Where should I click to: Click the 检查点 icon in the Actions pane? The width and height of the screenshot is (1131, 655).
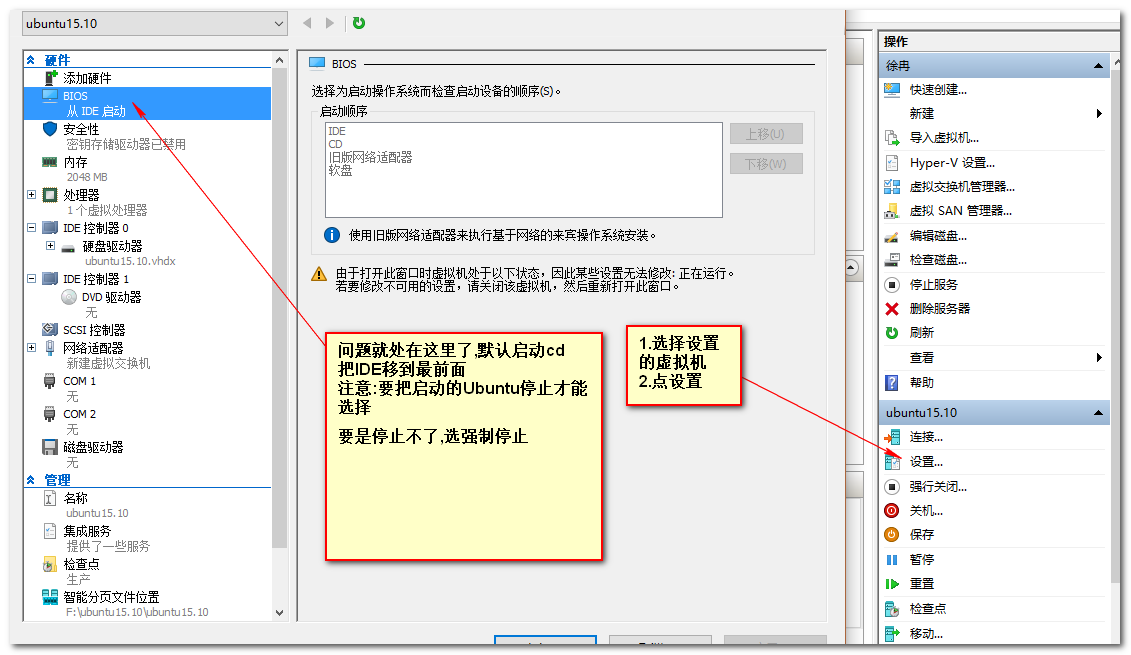[x=892, y=610]
